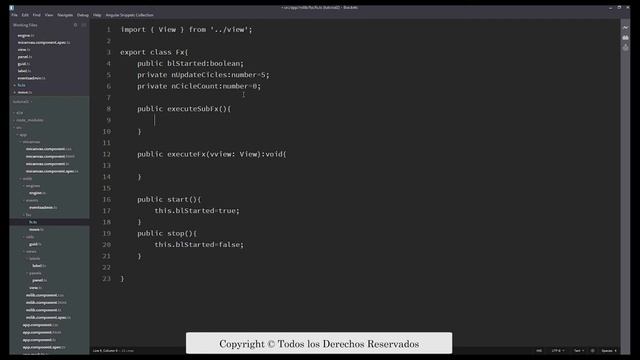Open the File menu

pos(14,15)
